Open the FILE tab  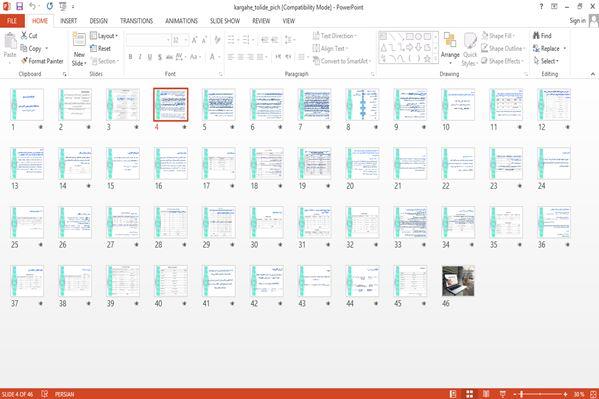point(12,21)
